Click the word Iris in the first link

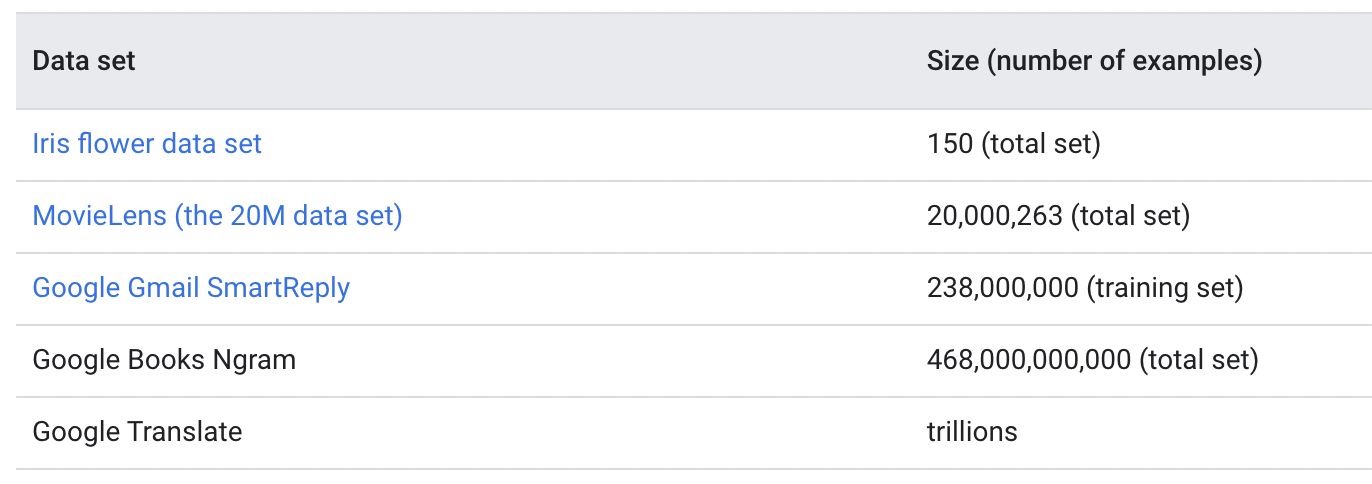pos(50,144)
